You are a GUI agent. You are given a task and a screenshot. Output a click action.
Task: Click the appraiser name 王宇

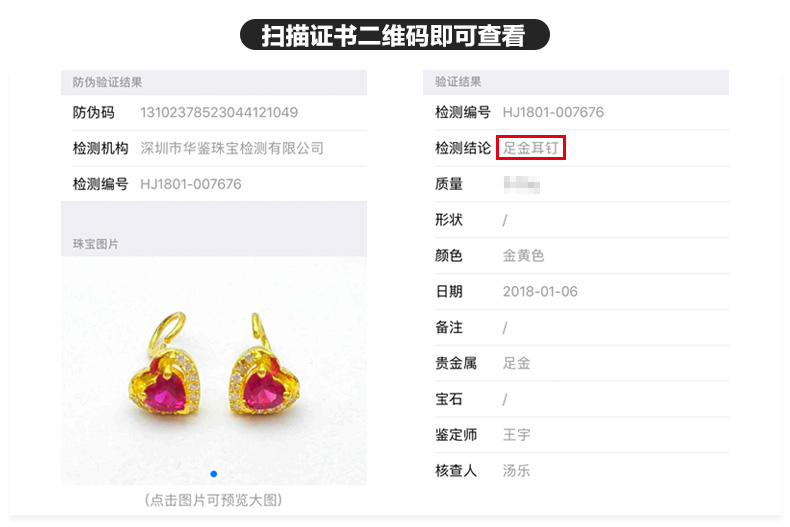516,434
